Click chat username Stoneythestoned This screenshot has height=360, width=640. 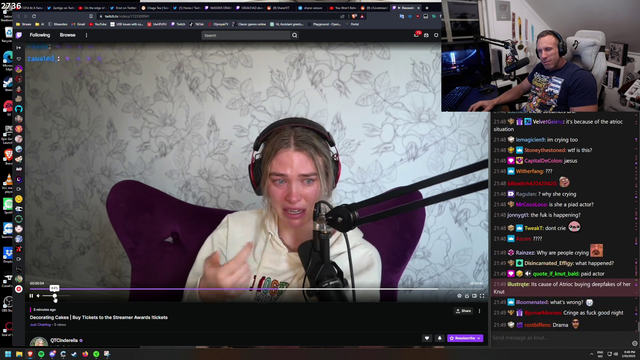tap(544, 150)
